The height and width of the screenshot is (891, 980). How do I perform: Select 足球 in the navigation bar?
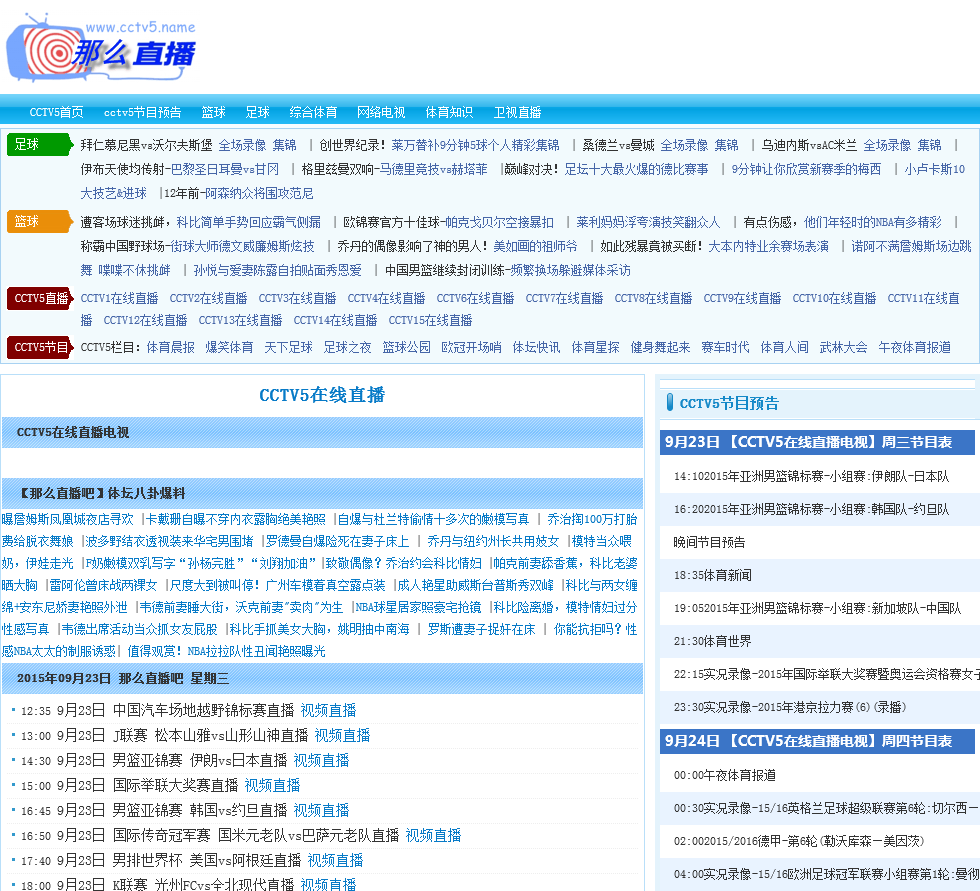[258, 112]
